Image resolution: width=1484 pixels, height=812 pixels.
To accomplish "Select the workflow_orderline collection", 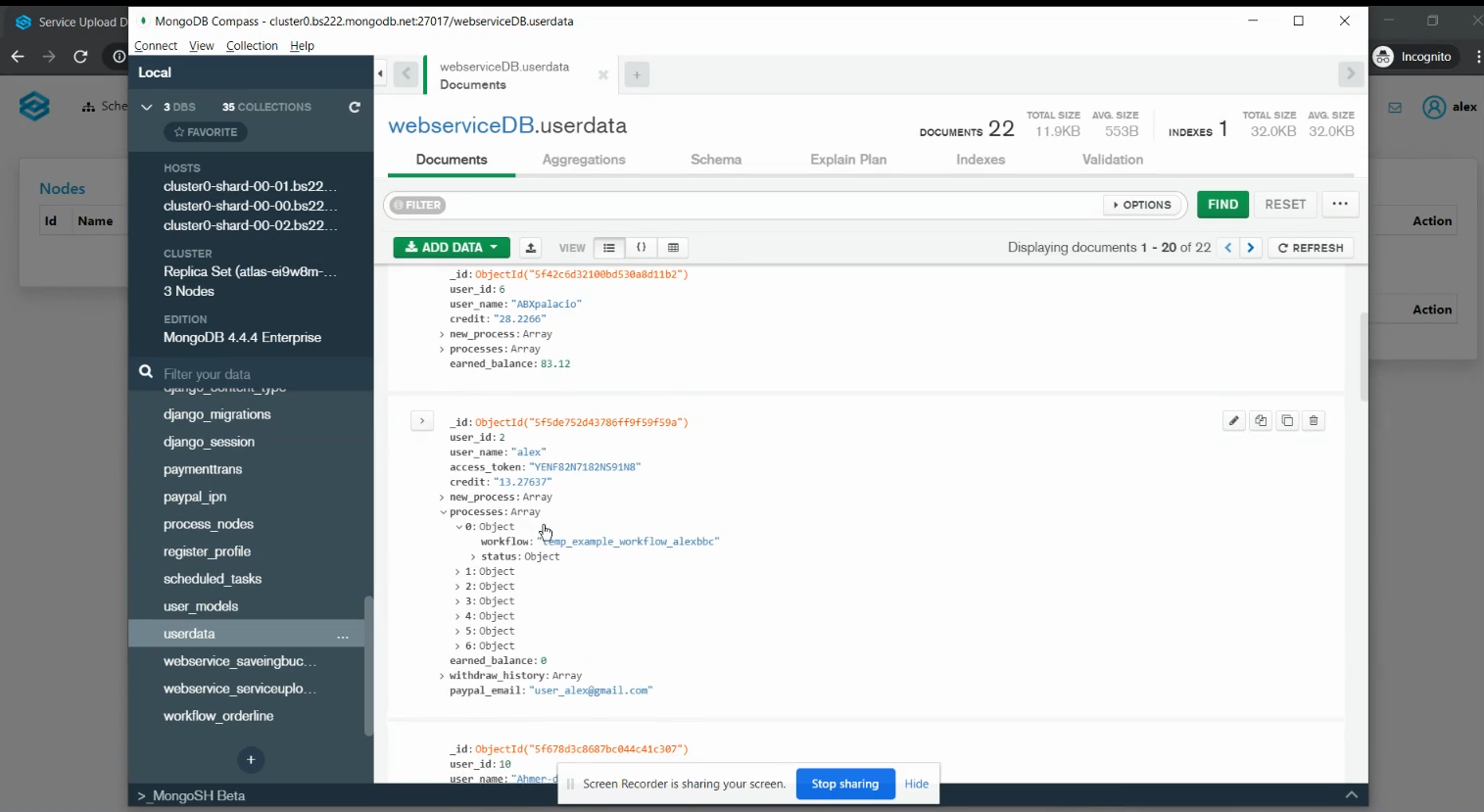I will (218, 716).
